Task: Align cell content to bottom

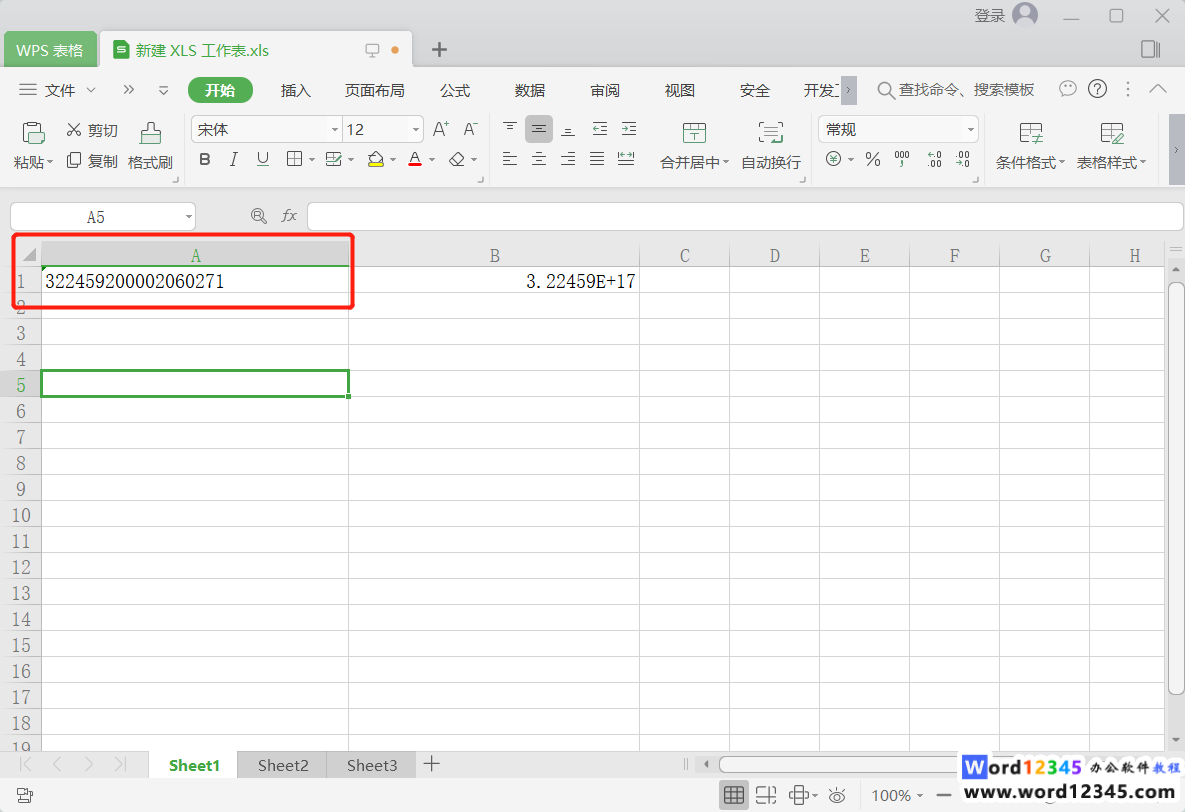Action: click(568, 129)
